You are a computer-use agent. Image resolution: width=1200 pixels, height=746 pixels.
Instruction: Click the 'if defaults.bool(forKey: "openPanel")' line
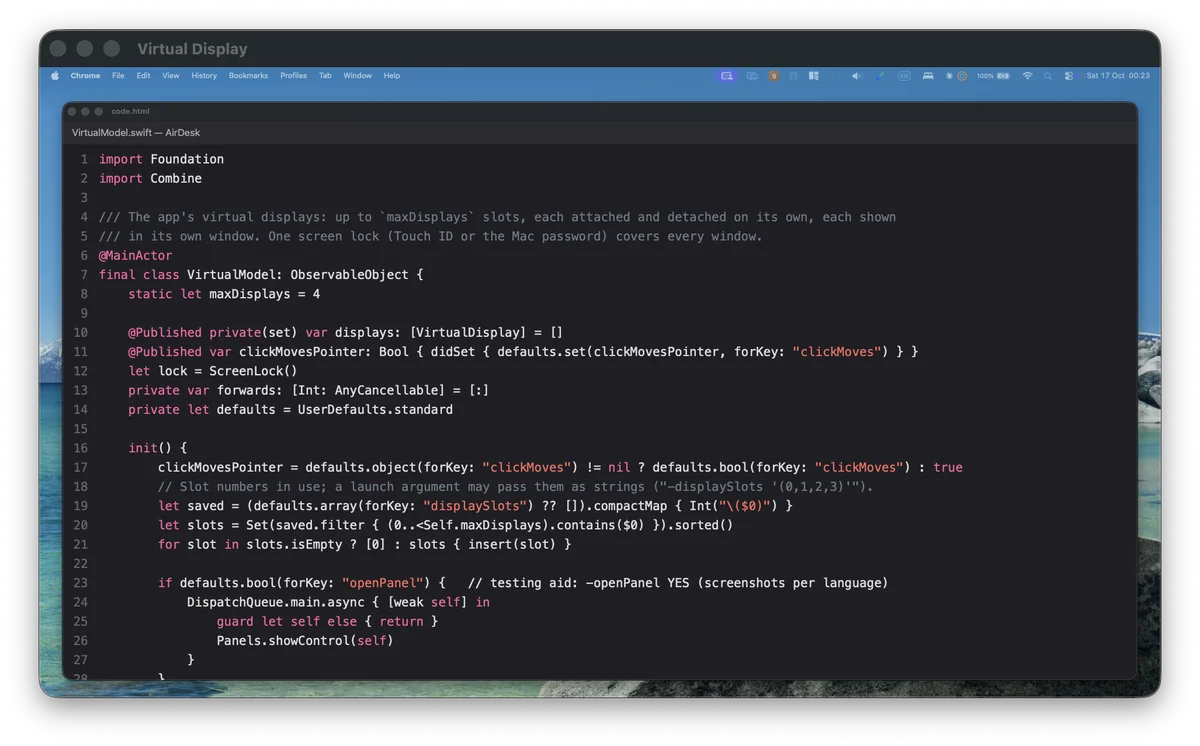pyautogui.click(x=523, y=582)
